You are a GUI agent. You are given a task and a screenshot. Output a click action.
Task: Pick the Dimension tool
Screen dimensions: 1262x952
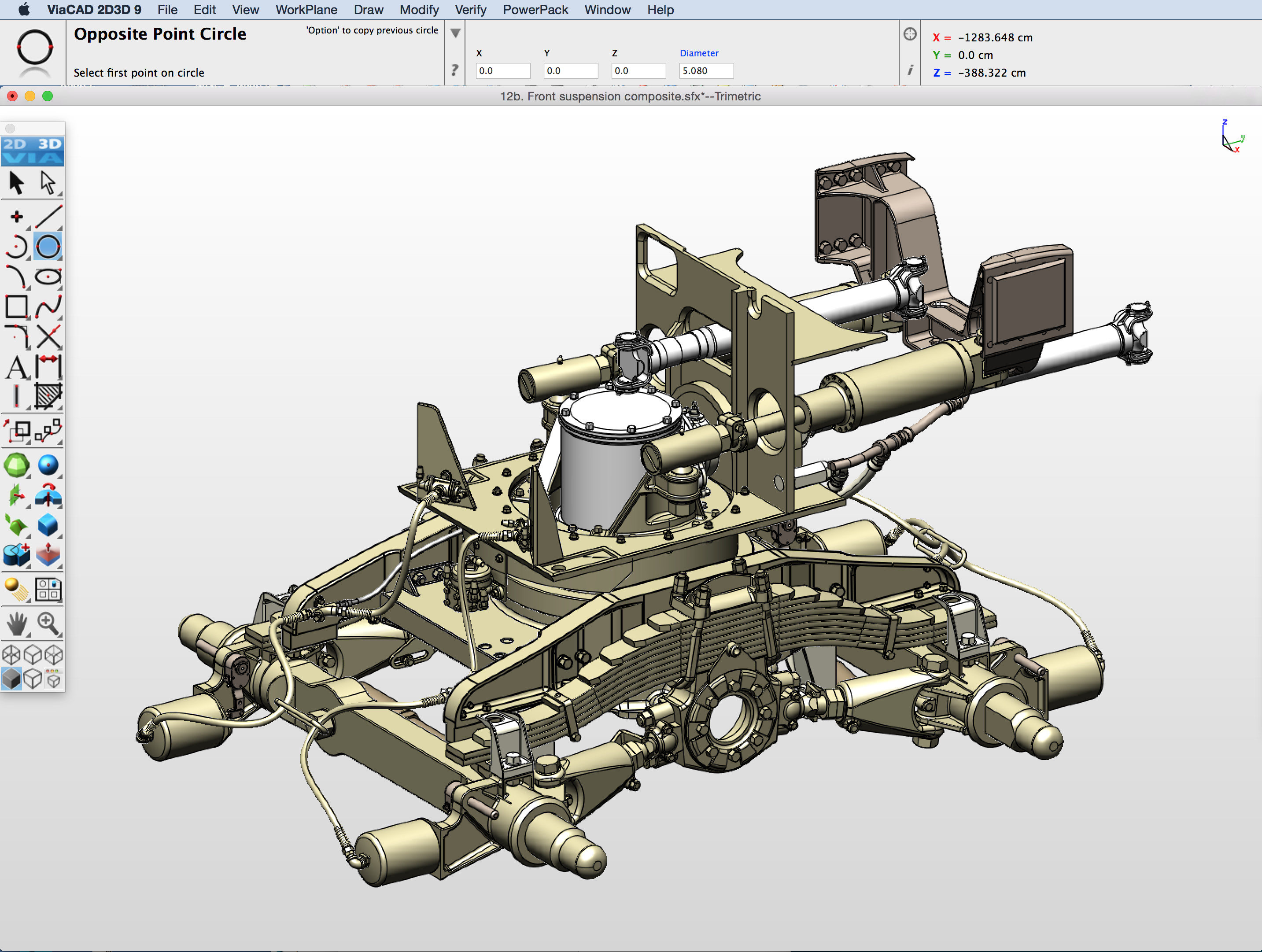[48, 368]
